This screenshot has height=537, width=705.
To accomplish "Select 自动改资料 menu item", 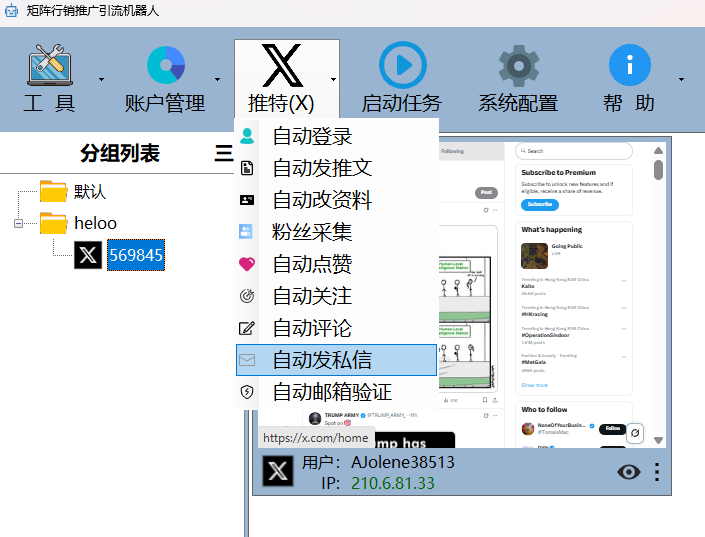I will click(x=336, y=200).
